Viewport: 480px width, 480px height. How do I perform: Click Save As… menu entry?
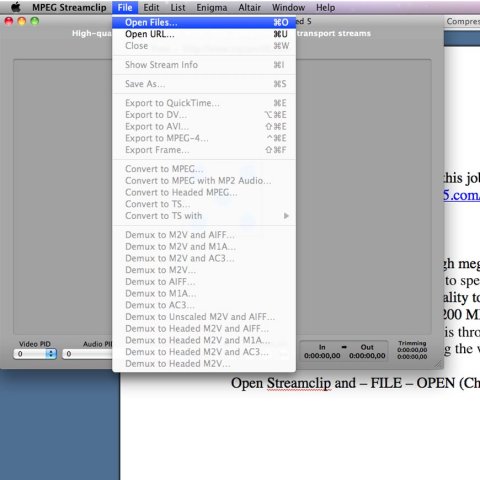point(204,84)
